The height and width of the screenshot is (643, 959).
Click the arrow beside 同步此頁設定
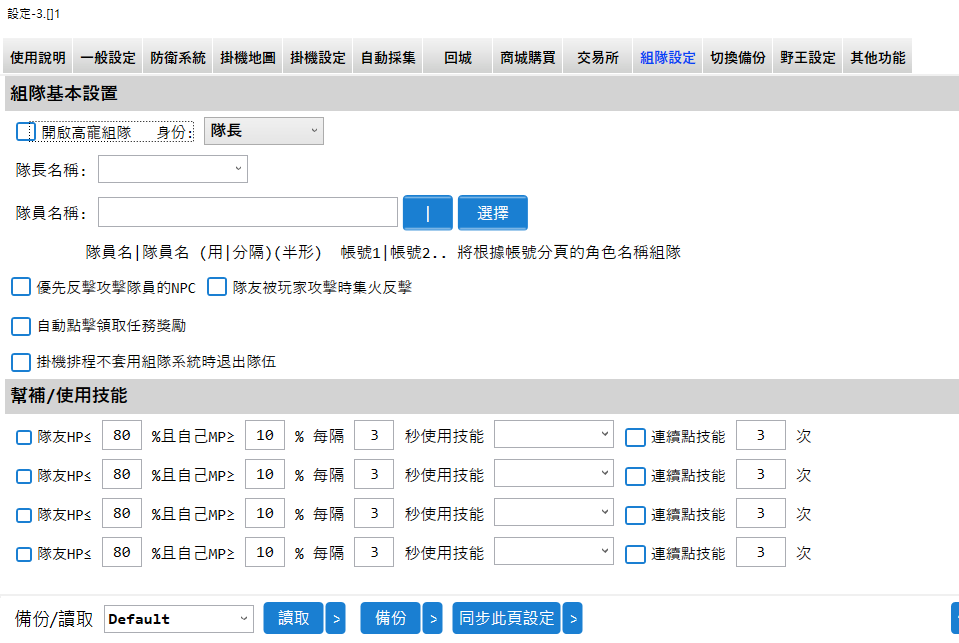(572, 618)
